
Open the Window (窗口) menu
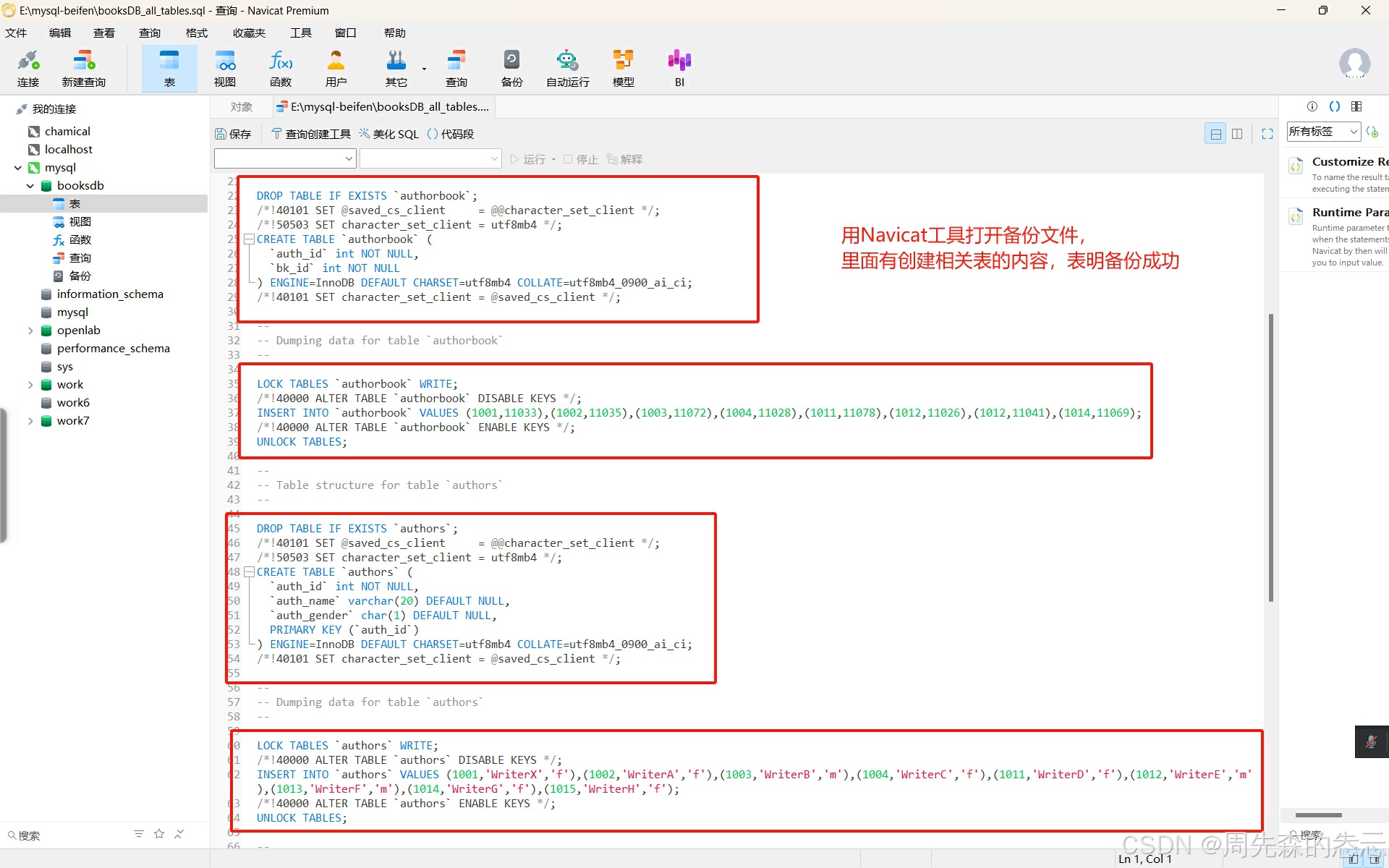pos(346,33)
